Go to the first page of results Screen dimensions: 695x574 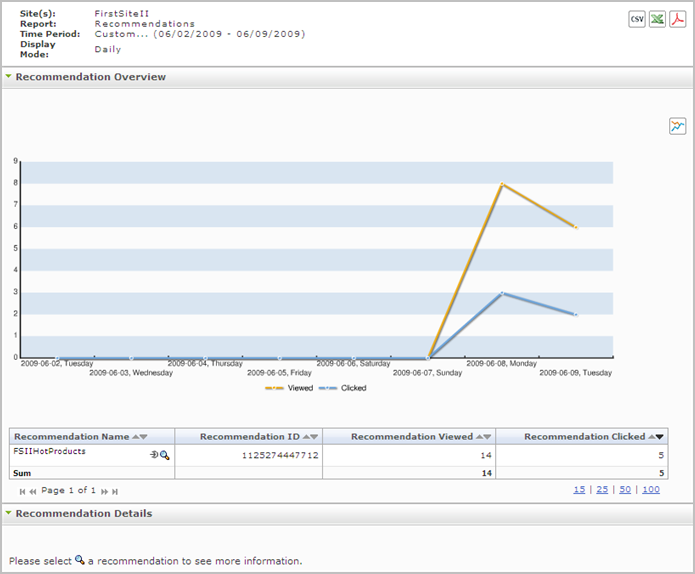(23, 492)
